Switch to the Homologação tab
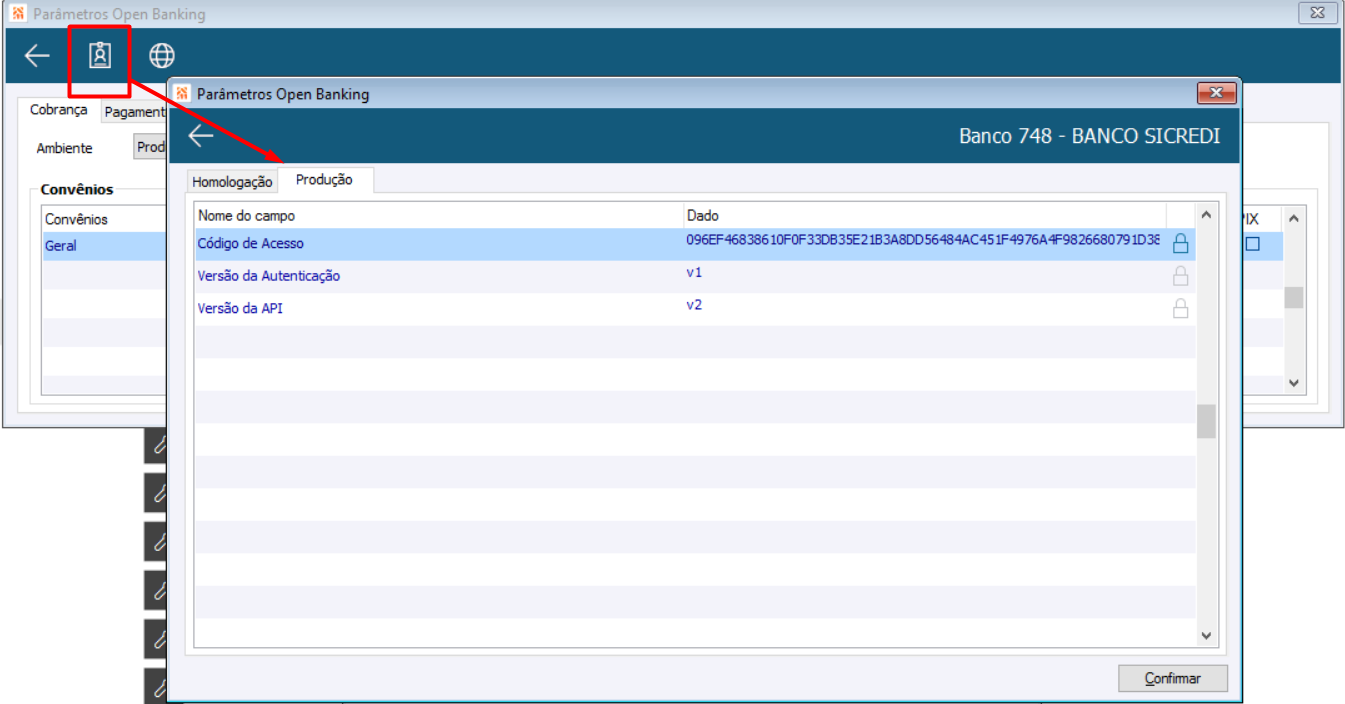Viewport: 1345px width, 704px height. (x=232, y=182)
